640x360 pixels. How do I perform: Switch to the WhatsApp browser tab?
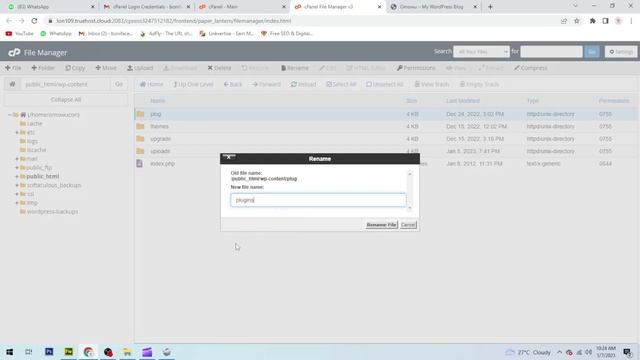pyautogui.click(x=49, y=7)
